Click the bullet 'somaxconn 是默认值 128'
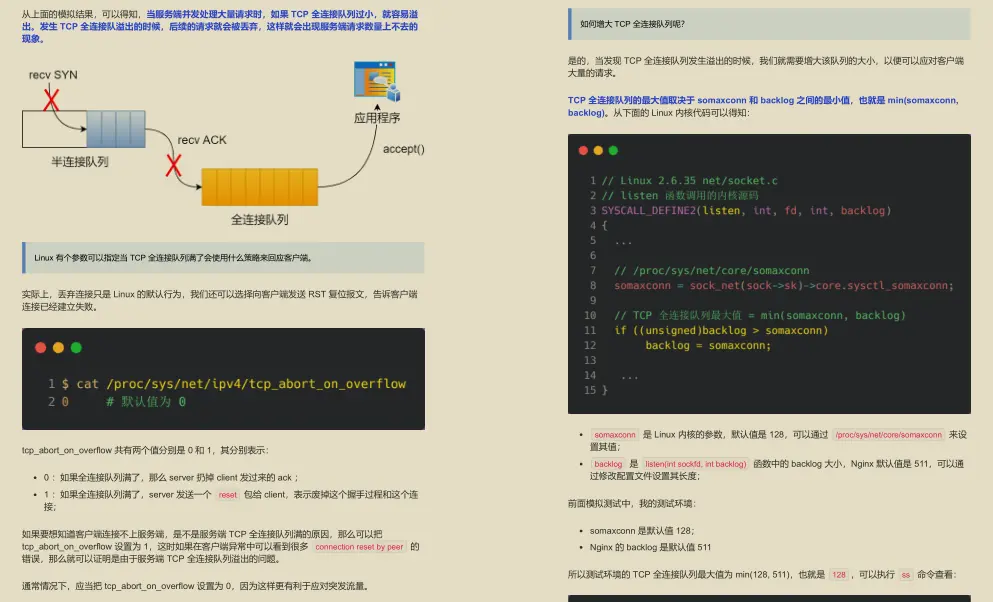 click(x=642, y=530)
